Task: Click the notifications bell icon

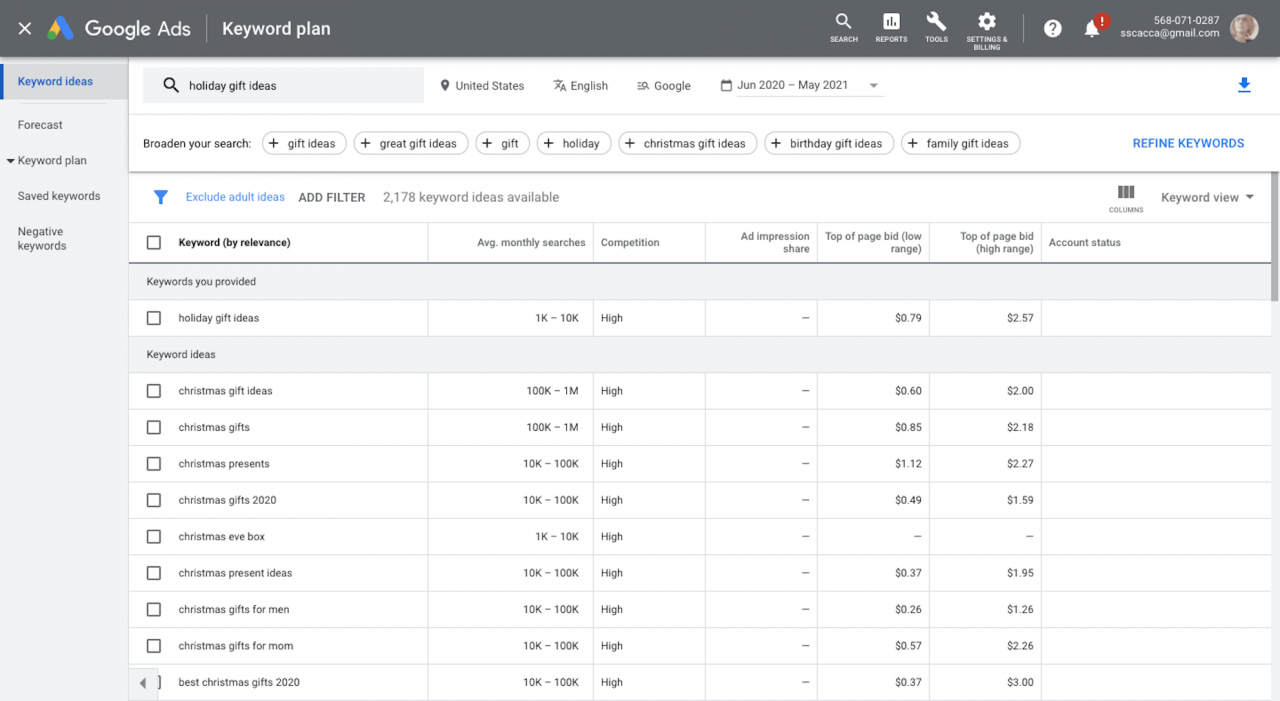Action: (1090, 28)
